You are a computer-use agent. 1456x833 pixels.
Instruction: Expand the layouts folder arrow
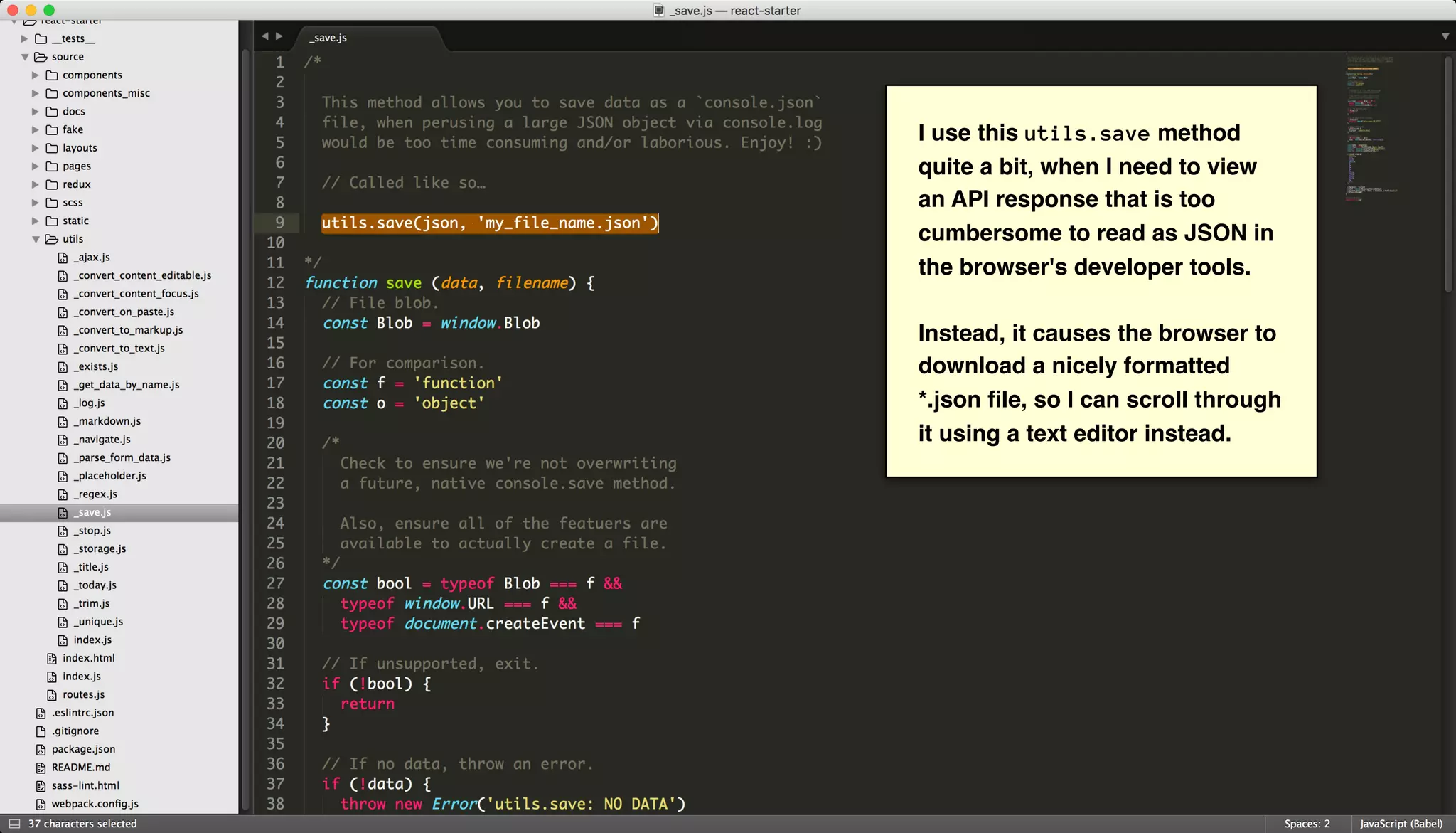coord(36,148)
